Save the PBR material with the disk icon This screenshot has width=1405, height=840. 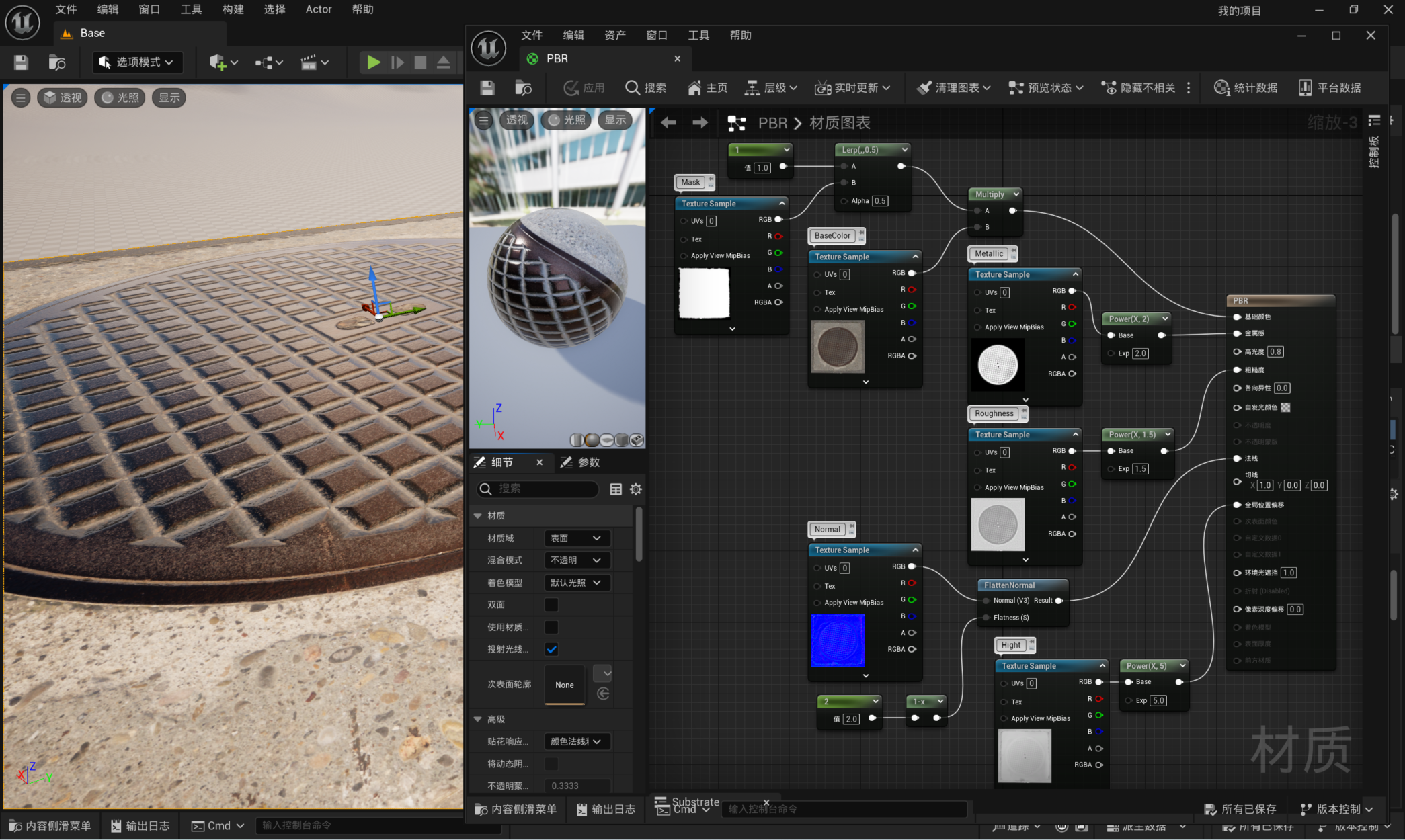coord(487,88)
